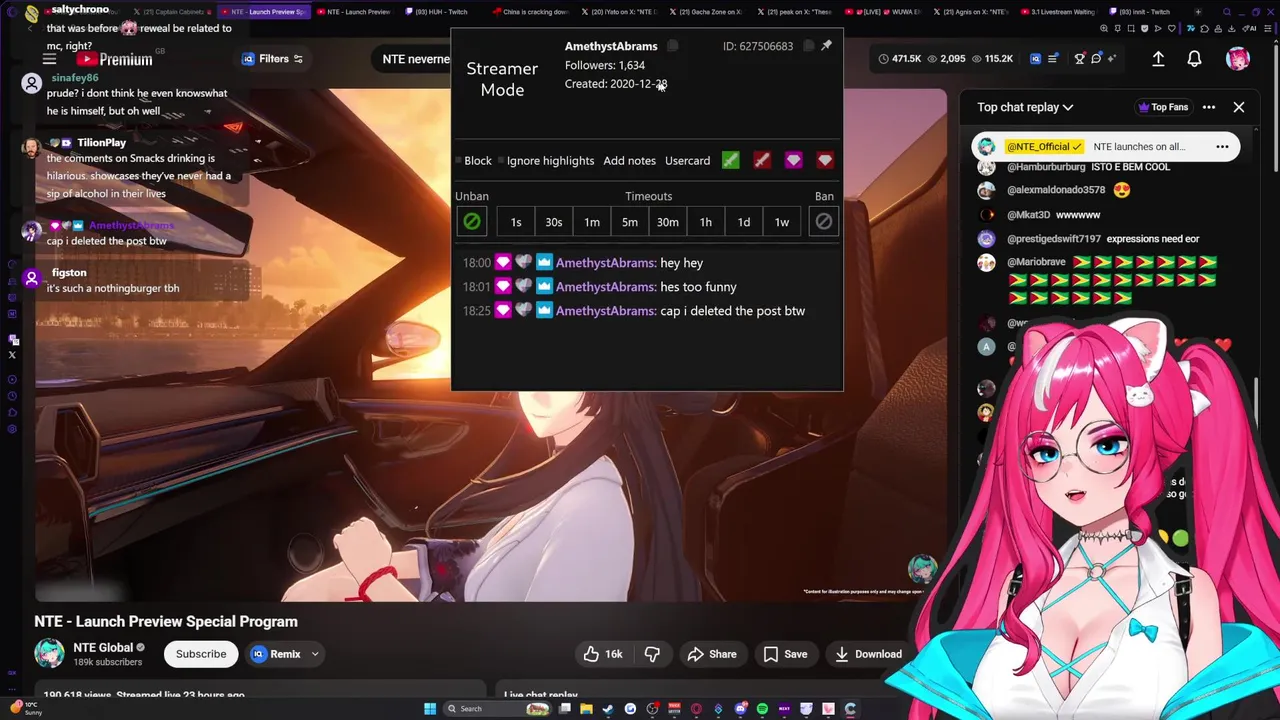This screenshot has width=1280, height=720.
Task: Click message "cap i deleted the post btw" in usercard
Action: coord(732,311)
